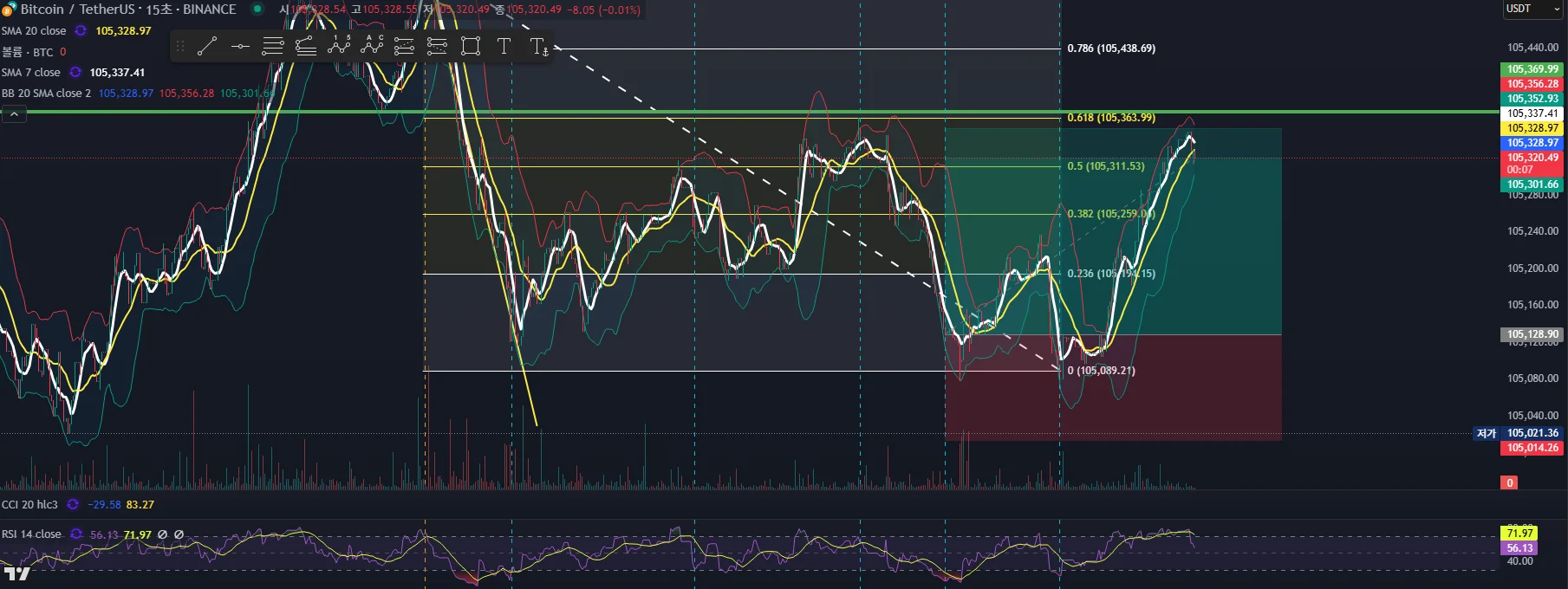Select the Fib Retracement tool icon
The width and height of the screenshot is (1568, 589).
pos(273,46)
